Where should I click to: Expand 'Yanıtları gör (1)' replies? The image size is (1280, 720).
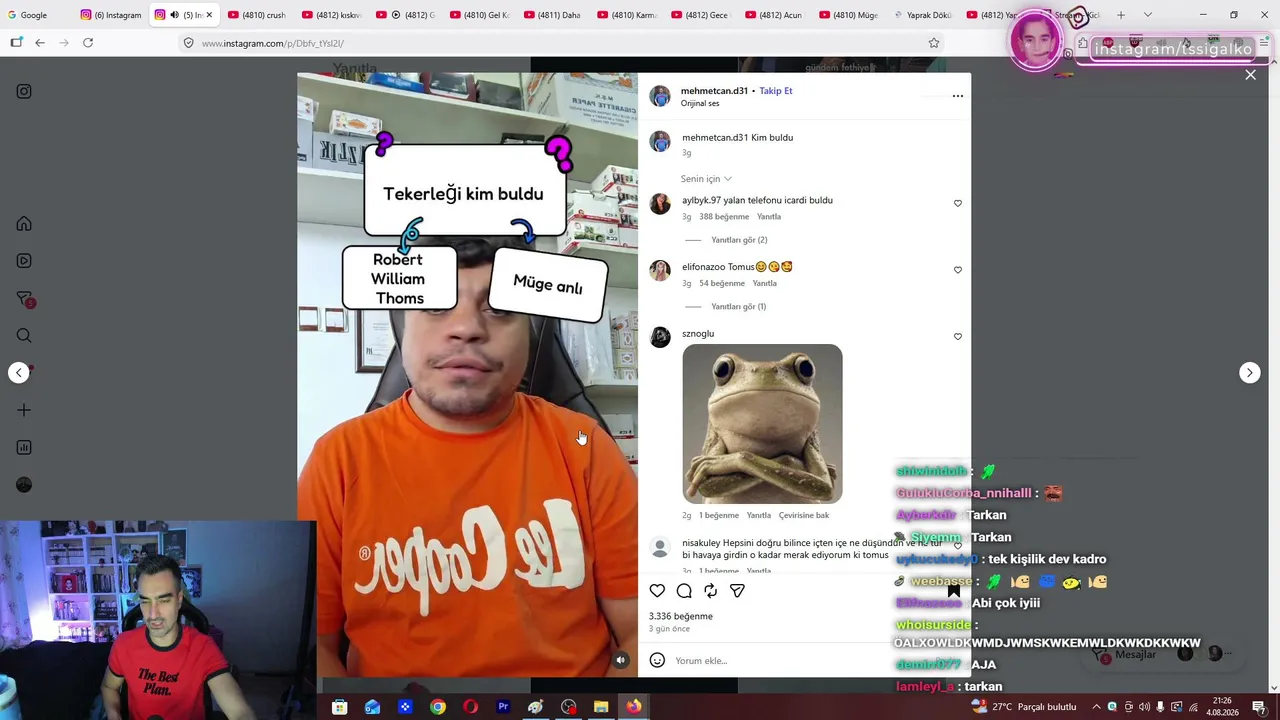point(738,307)
